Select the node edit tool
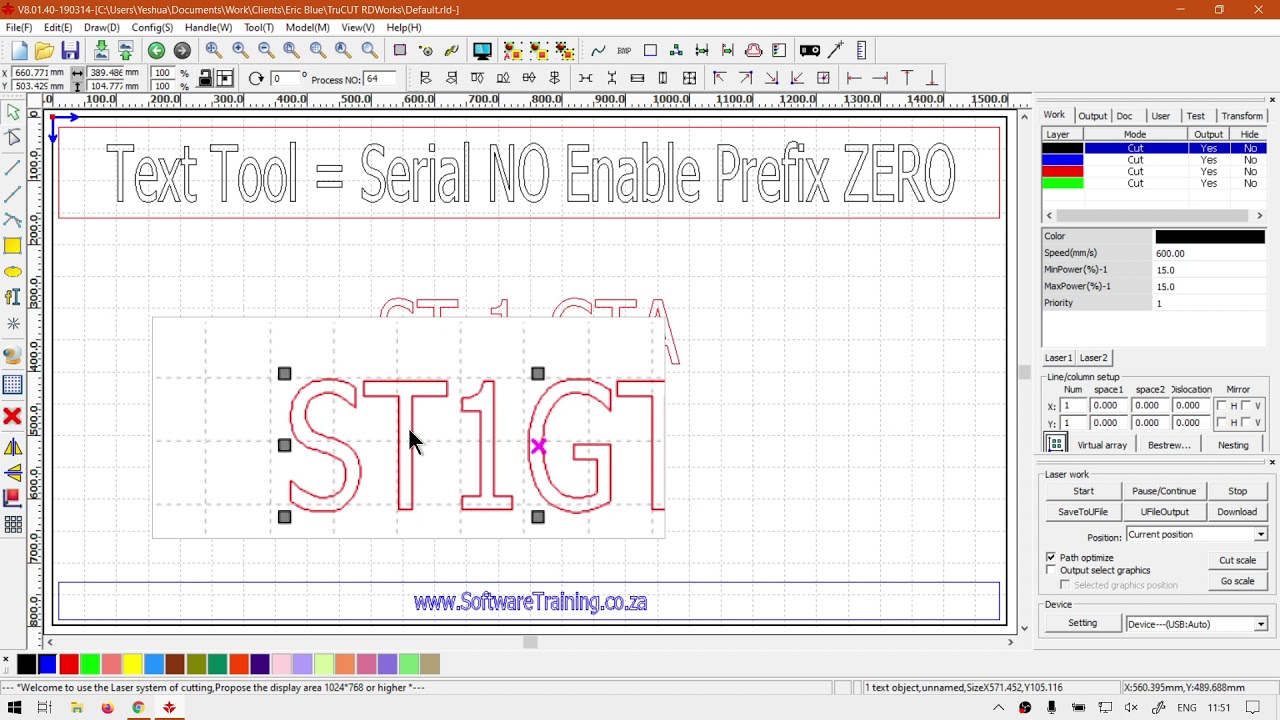1280x720 pixels. [x=13, y=138]
